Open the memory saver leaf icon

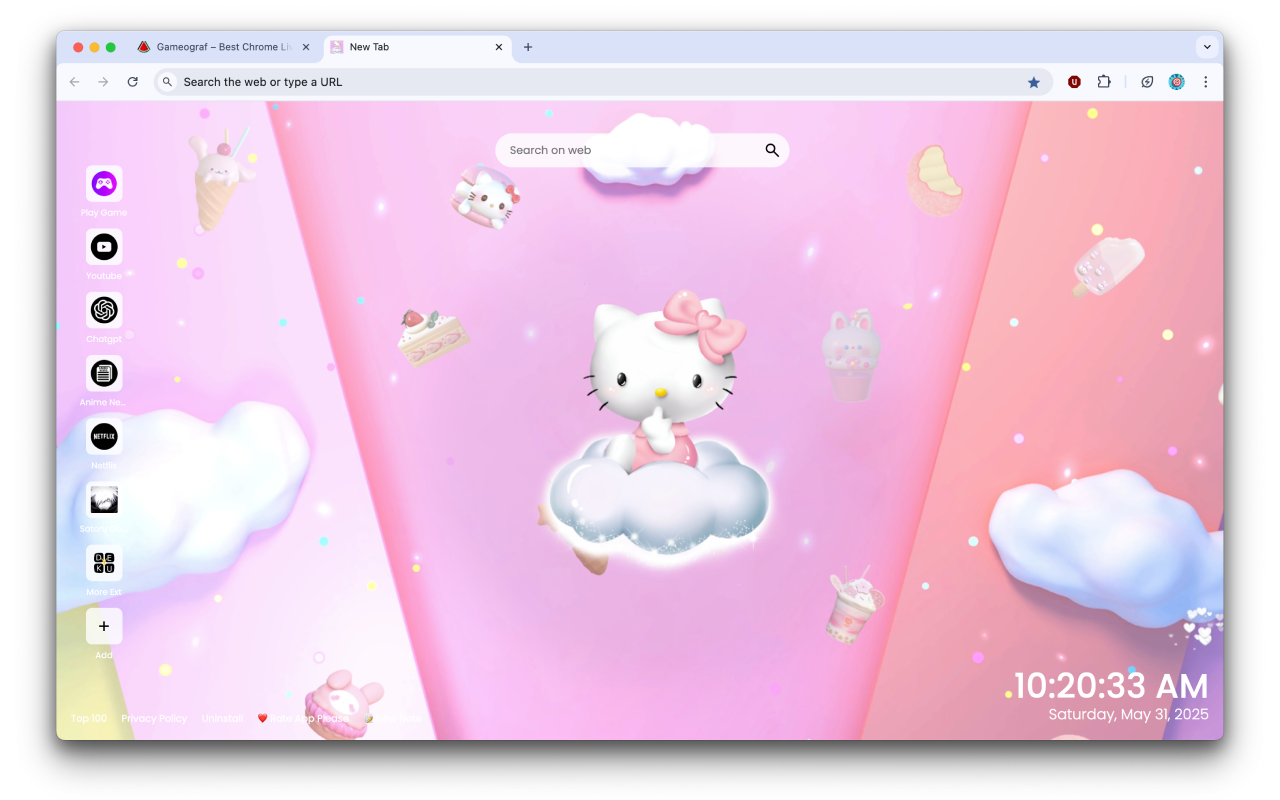(x=1147, y=82)
